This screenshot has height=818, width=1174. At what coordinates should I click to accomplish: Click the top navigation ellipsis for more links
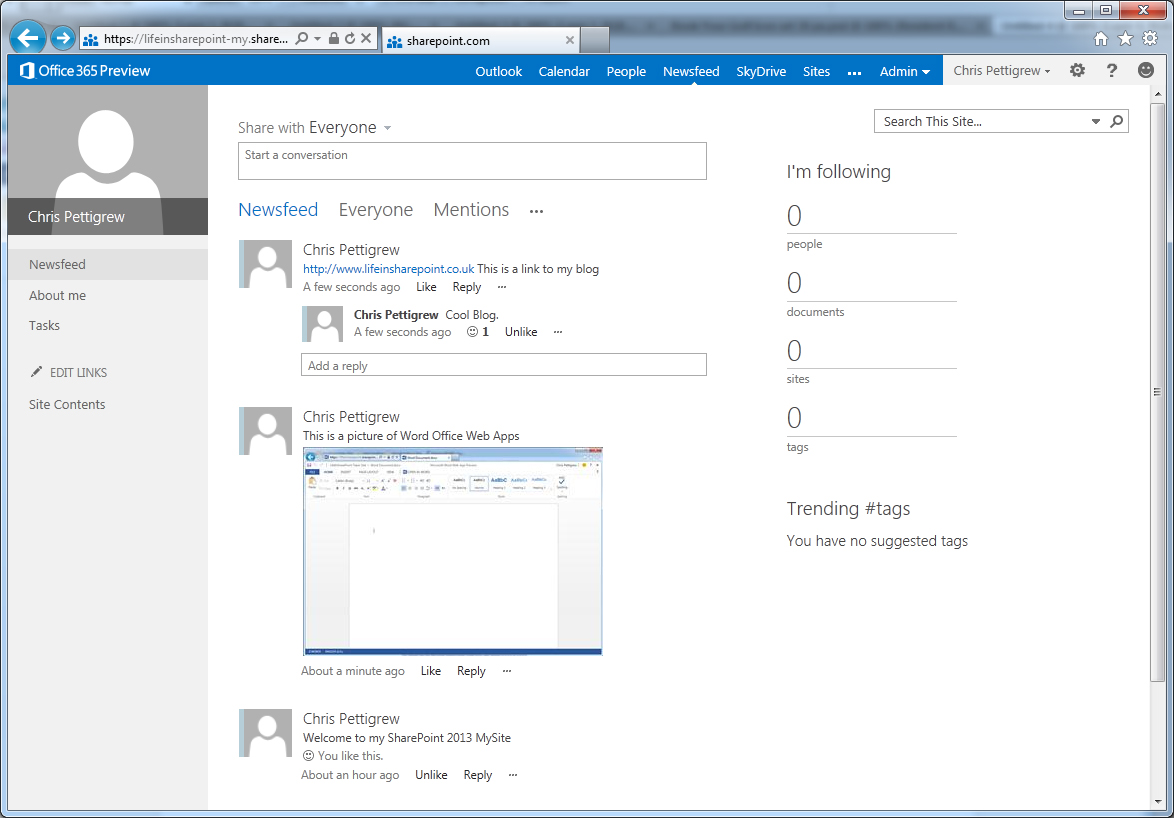click(854, 73)
